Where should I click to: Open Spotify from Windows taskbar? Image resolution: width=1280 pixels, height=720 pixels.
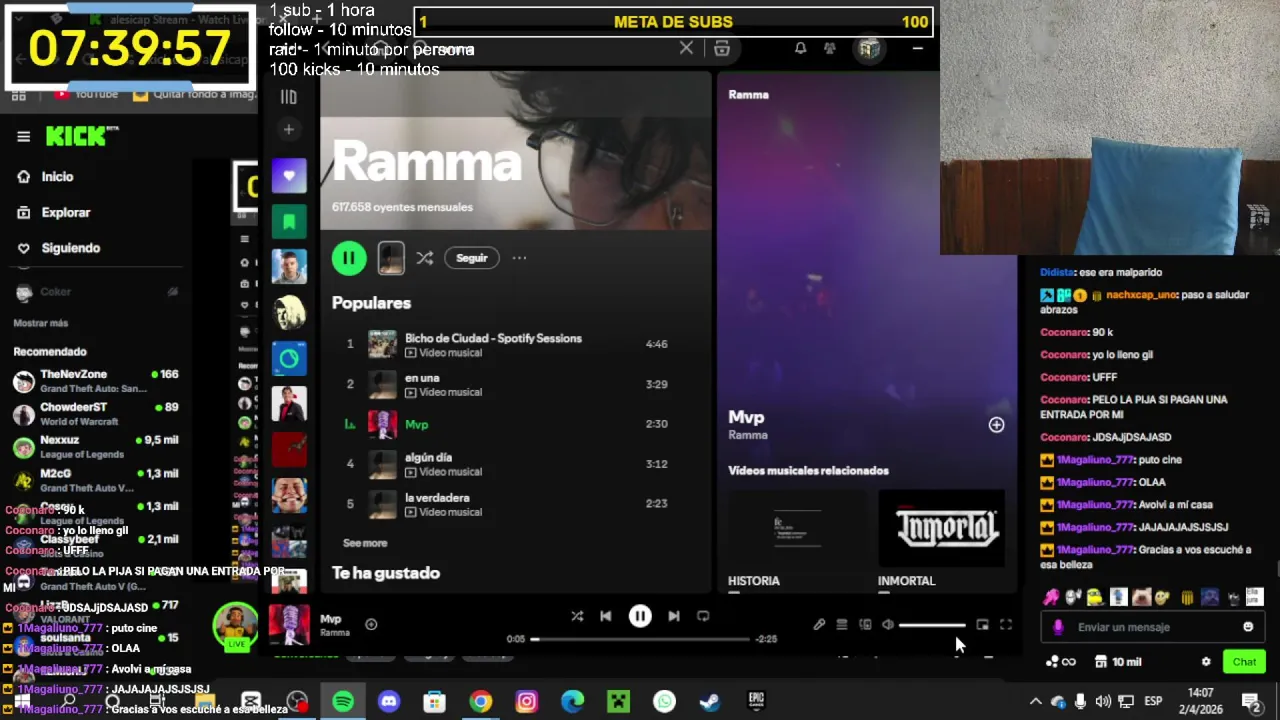343,702
